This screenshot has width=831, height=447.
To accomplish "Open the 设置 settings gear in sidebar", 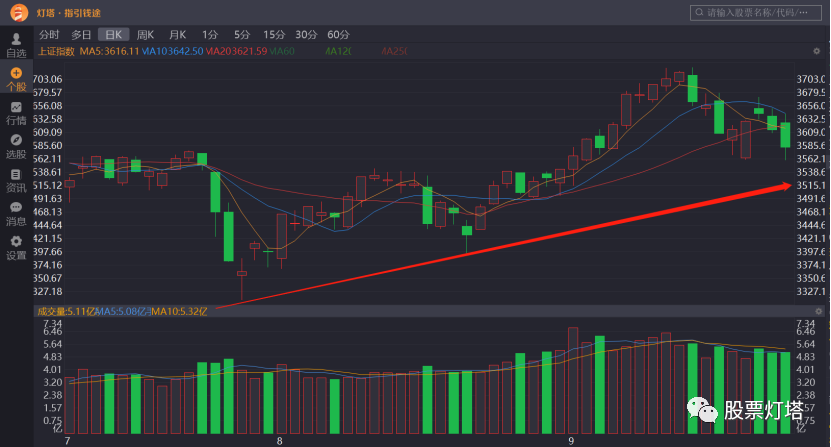I will click(x=16, y=247).
